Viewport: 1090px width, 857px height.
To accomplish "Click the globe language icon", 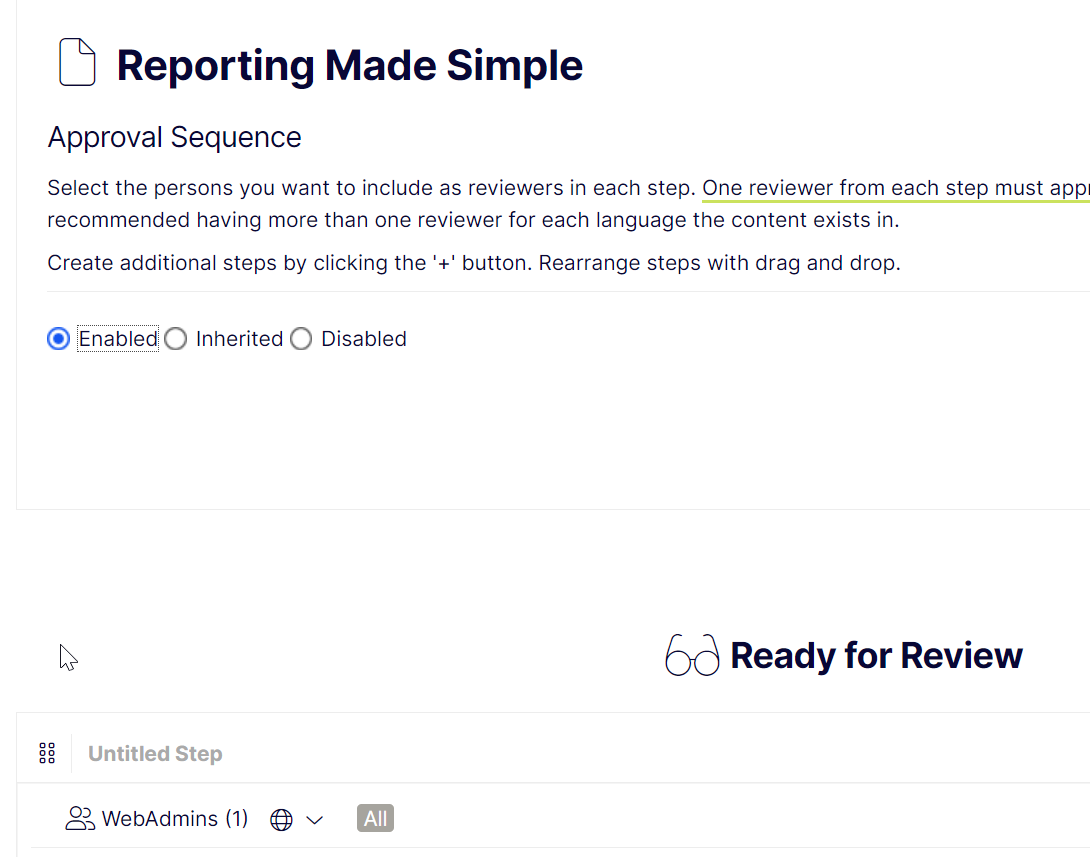I will [x=282, y=820].
